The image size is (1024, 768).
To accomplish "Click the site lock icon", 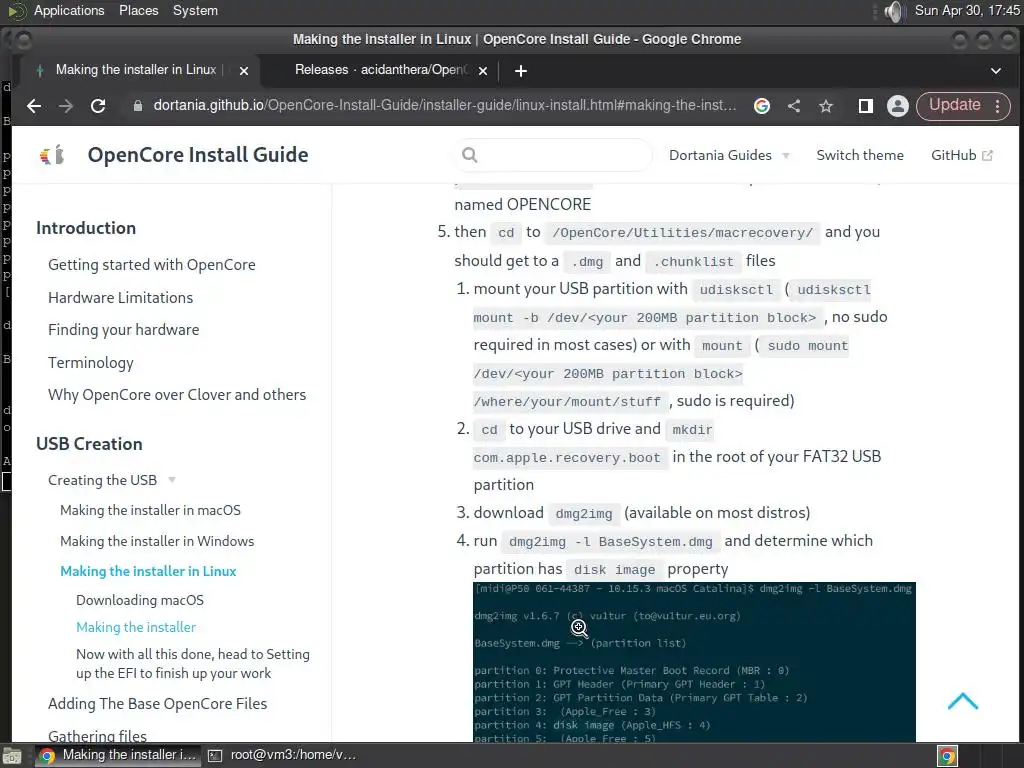I will click(138, 106).
